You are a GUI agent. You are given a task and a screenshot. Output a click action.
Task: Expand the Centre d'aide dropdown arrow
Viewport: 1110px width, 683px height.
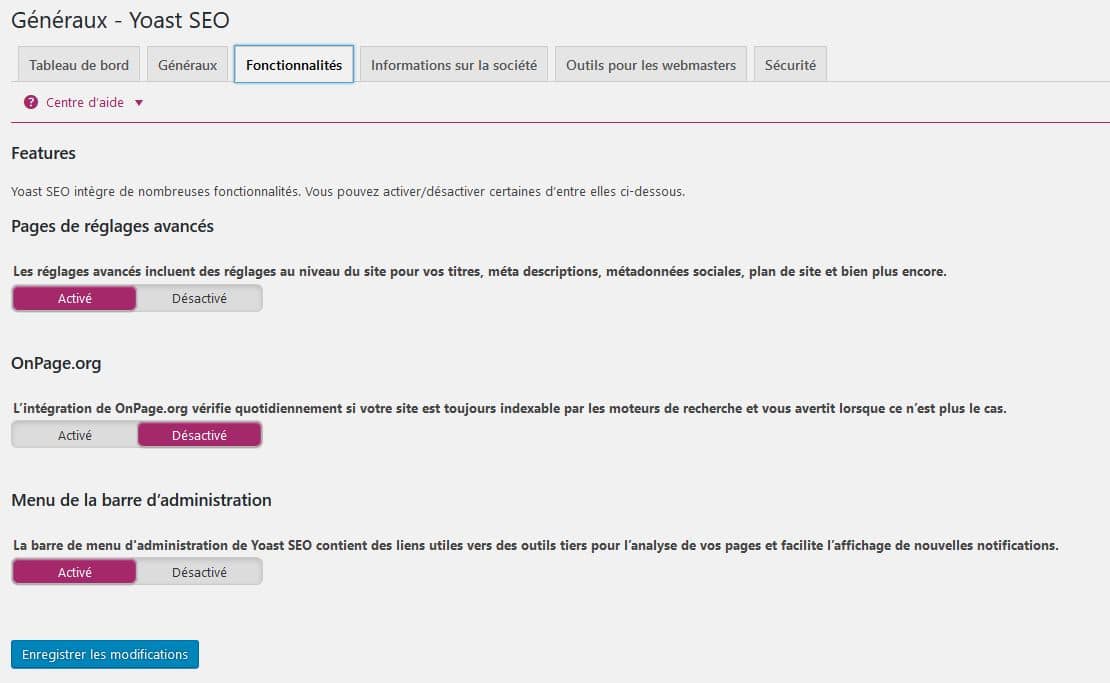click(139, 103)
